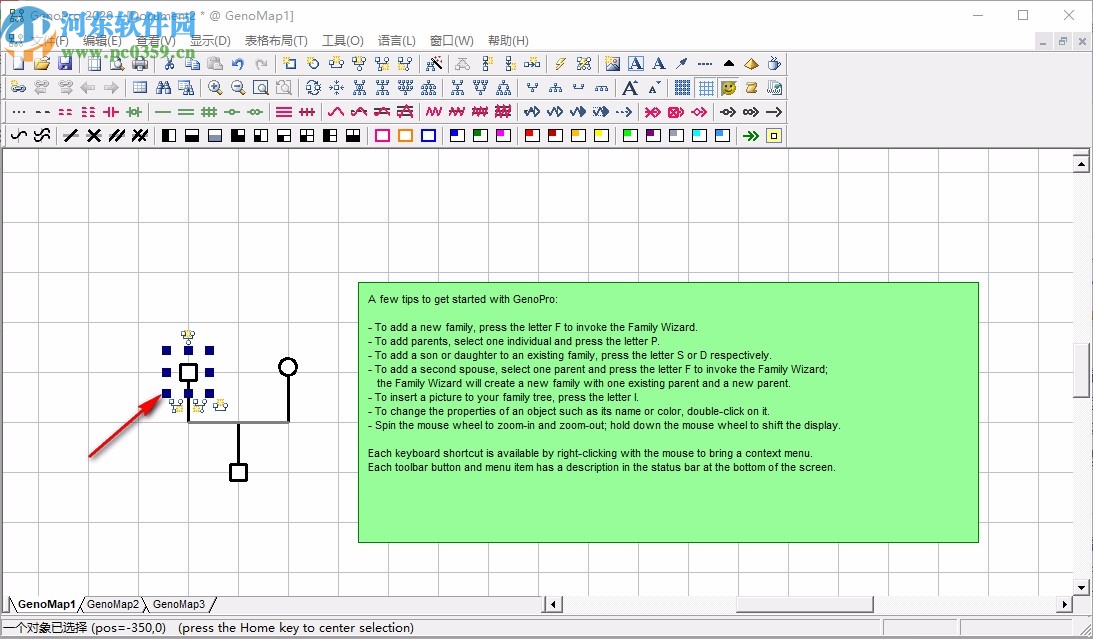Select the pink square border color
Screen dimensions: 1093x639
(x=382, y=136)
